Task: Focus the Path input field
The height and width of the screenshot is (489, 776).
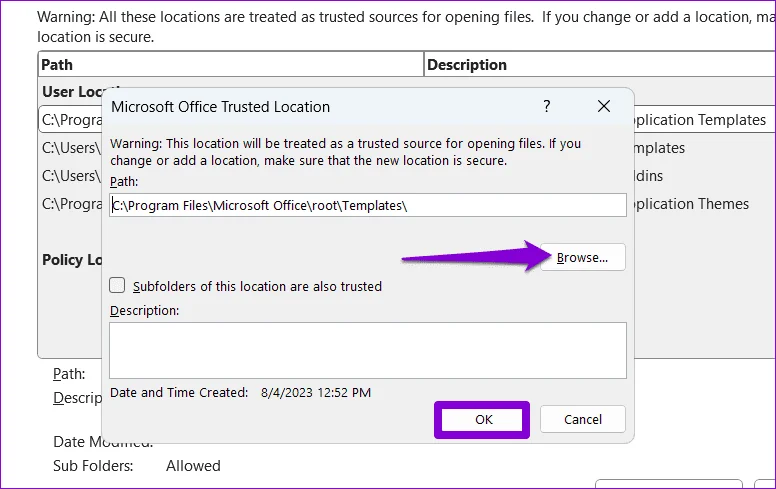Action: click(368, 205)
